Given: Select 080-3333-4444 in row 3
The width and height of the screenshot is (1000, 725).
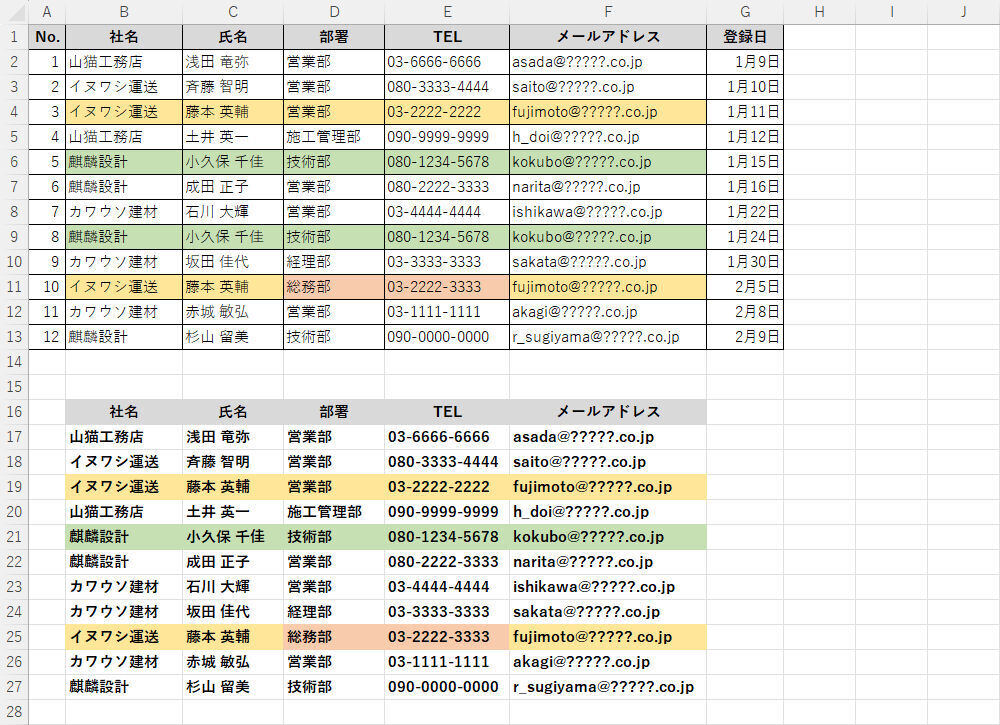Looking at the screenshot, I should pyautogui.click(x=447, y=87).
